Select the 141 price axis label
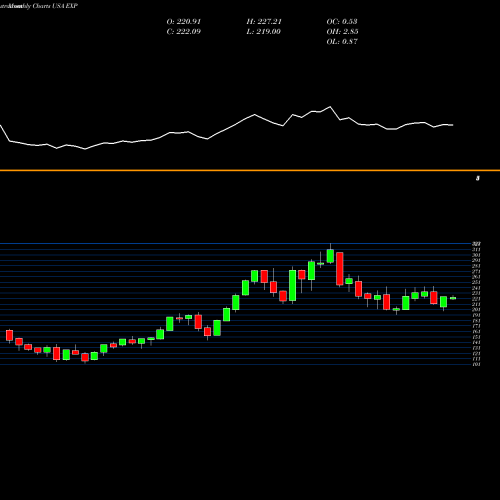The image size is (500, 500). [x=476, y=342]
